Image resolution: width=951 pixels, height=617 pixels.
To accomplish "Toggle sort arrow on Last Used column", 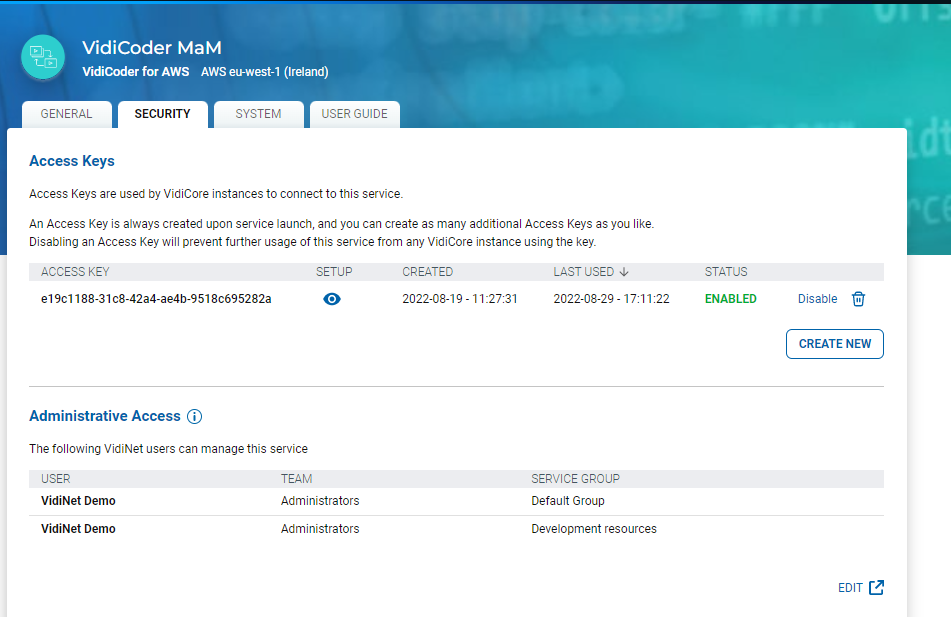I will pos(624,272).
